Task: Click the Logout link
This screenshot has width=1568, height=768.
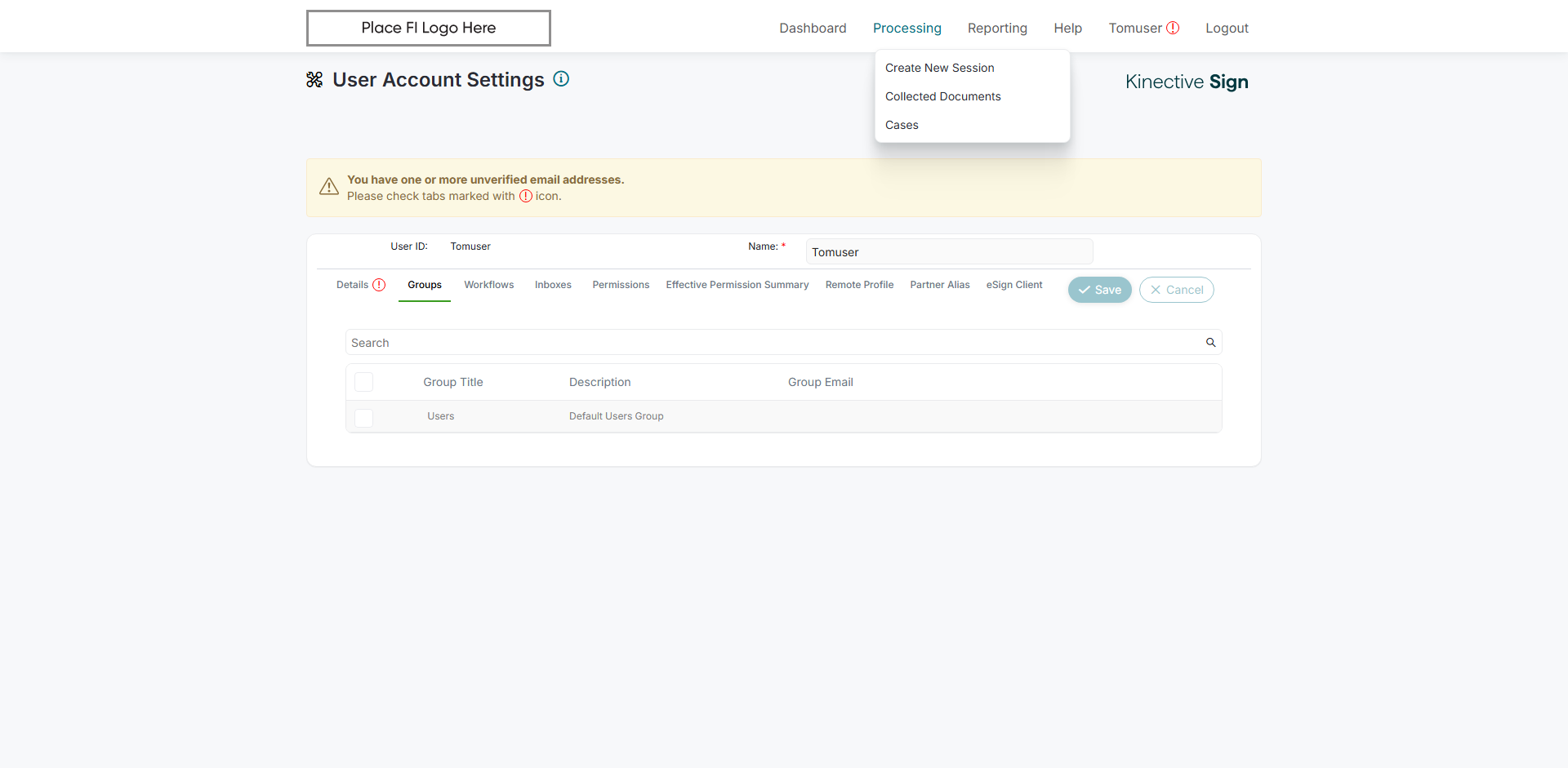Action: (1227, 28)
